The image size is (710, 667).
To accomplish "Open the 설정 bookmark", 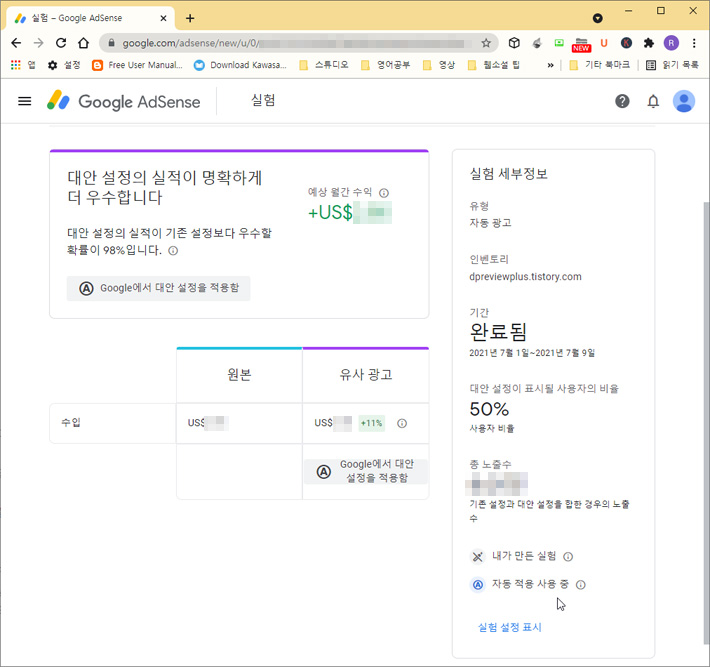I will [64, 65].
